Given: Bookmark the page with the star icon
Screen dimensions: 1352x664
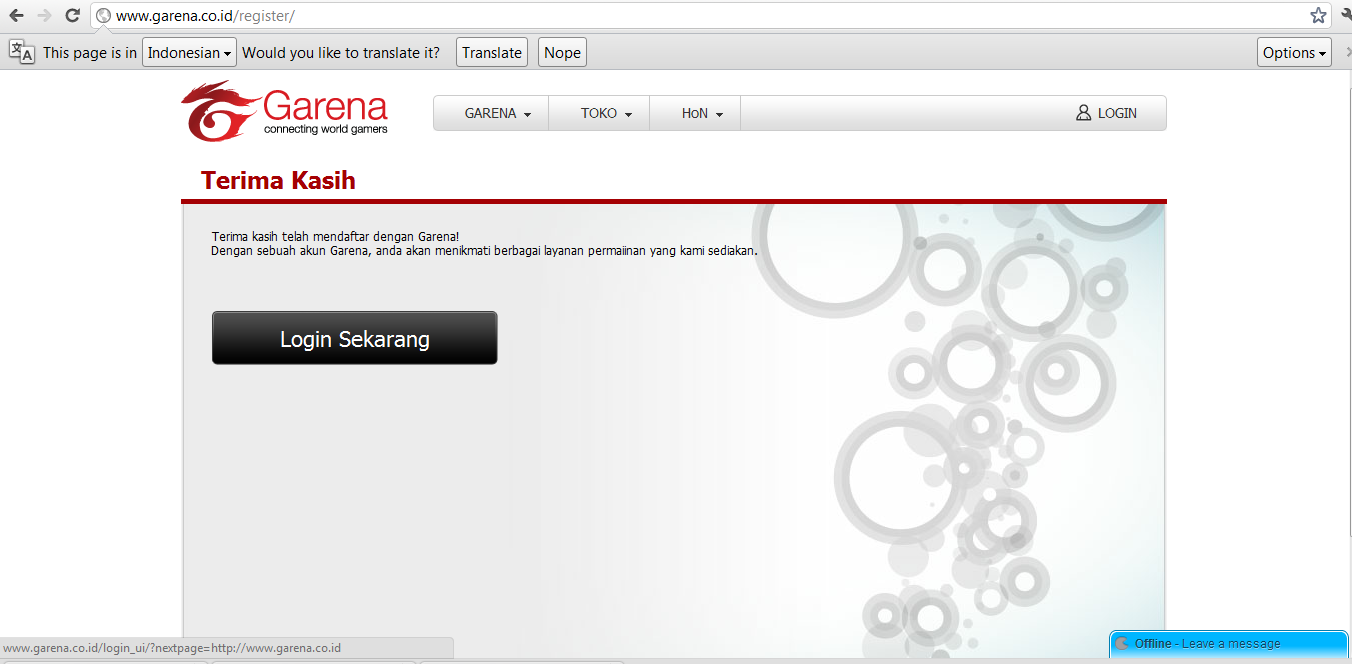Looking at the screenshot, I should pos(1318,15).
